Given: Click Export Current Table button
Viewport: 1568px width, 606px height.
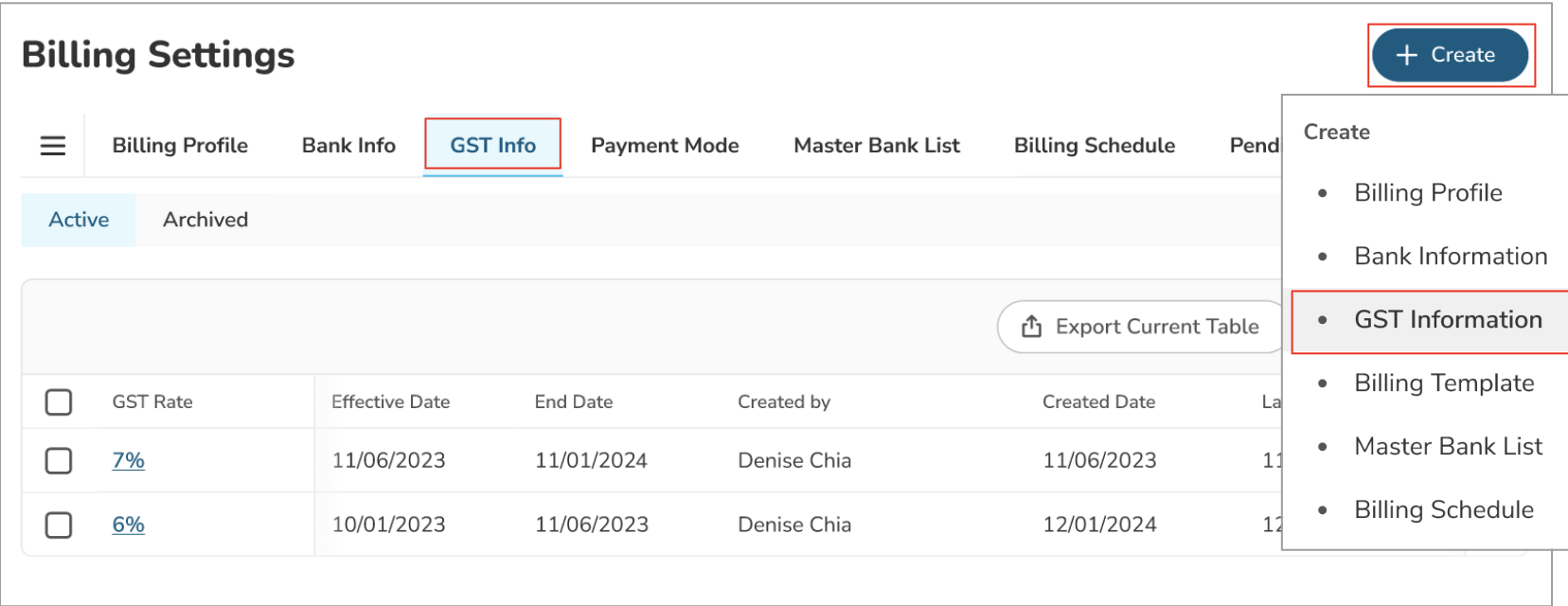Looking at the screenshot, I should (1141, 327).
